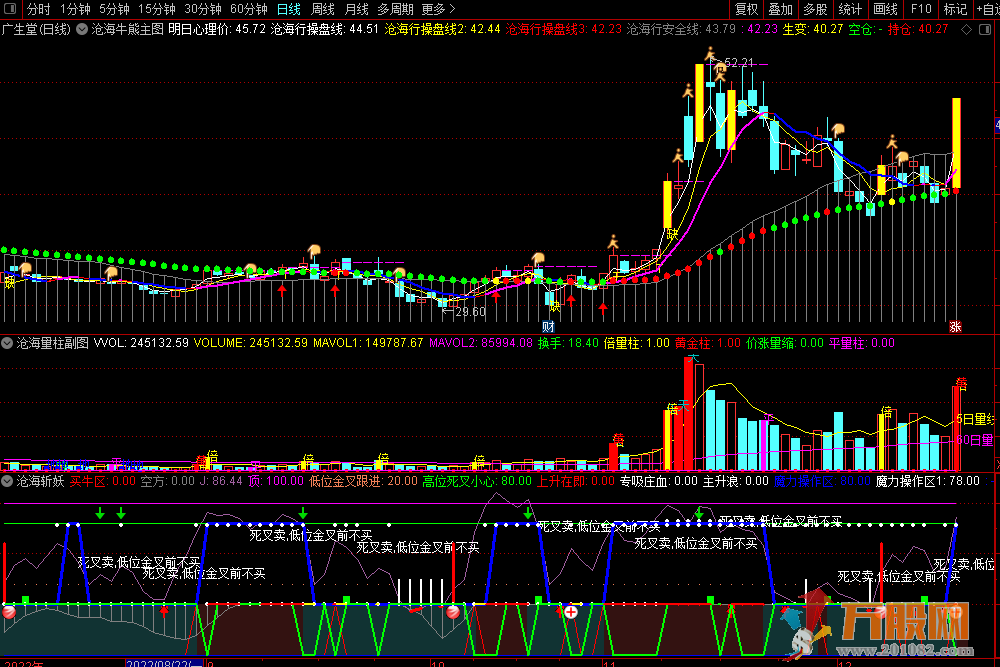1000x667 pixels.
Task: Open the 多周期 multi-period view
Action: [x=395, y=9]
